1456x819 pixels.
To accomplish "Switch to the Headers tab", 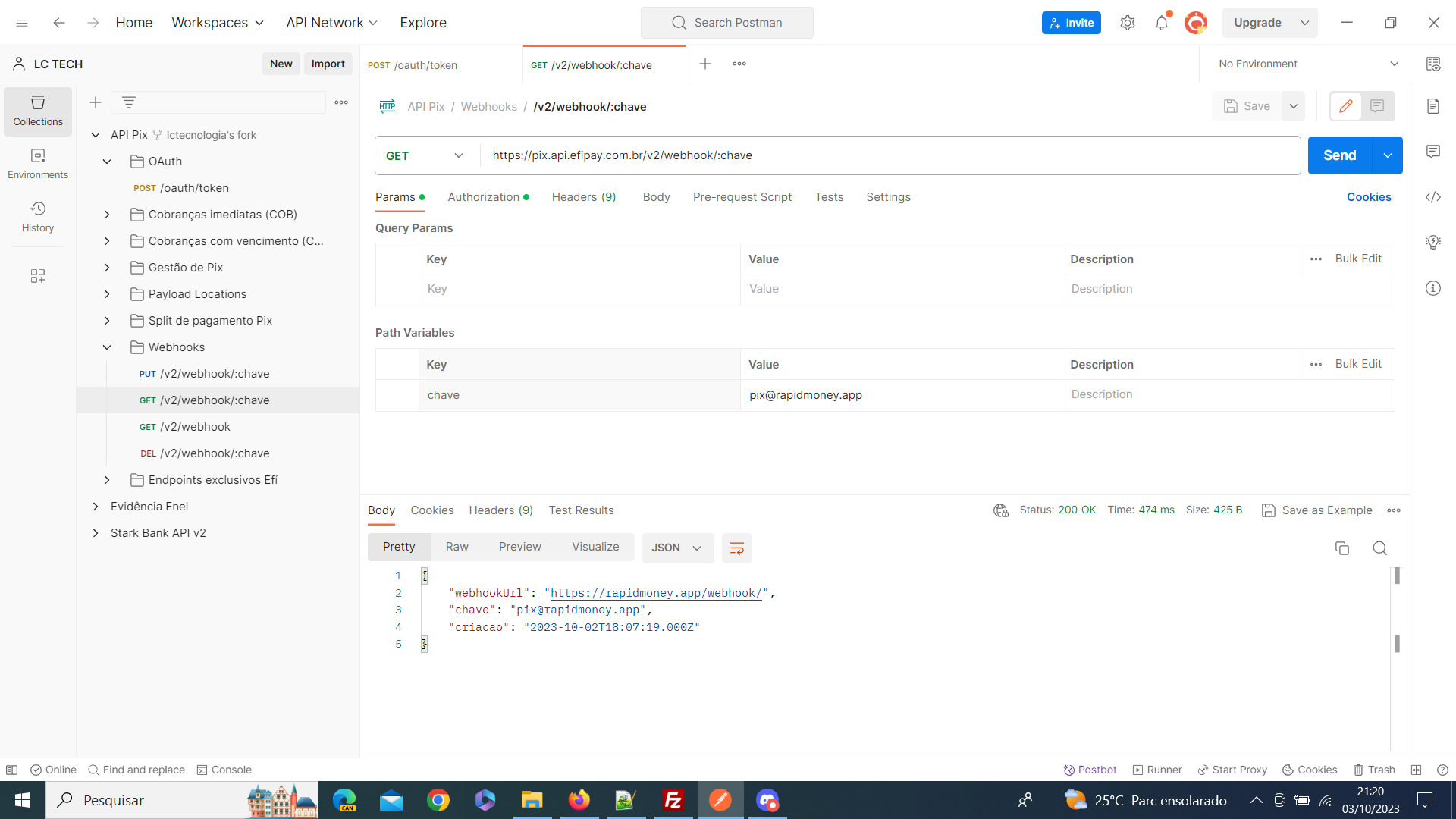I will 583,196.
